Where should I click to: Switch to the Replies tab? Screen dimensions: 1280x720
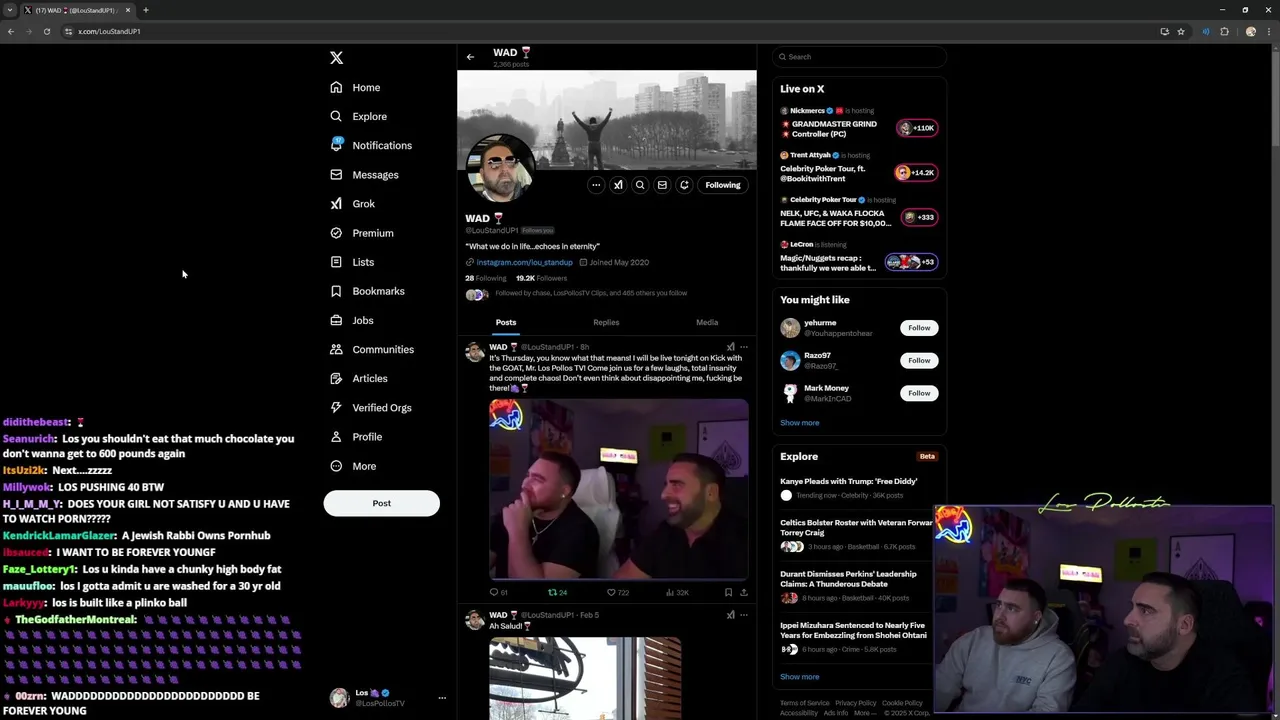606,322
